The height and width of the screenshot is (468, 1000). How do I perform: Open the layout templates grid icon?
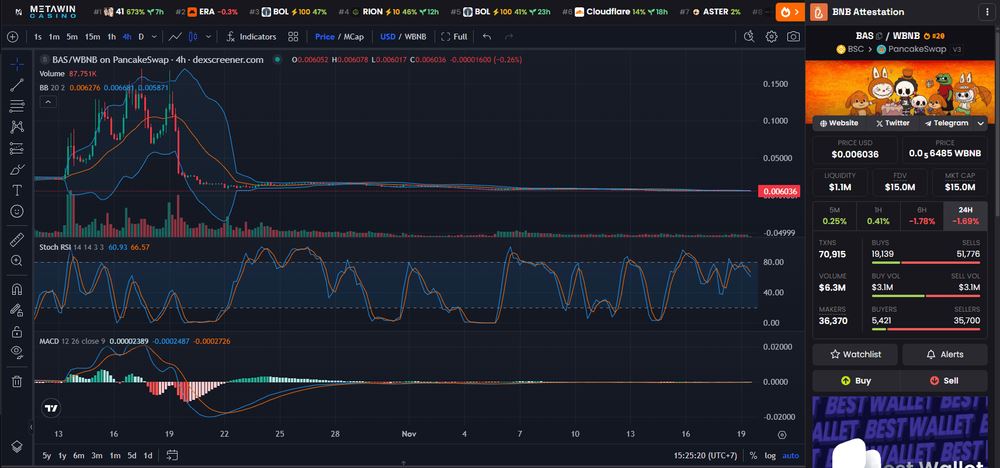click(293, 37)
